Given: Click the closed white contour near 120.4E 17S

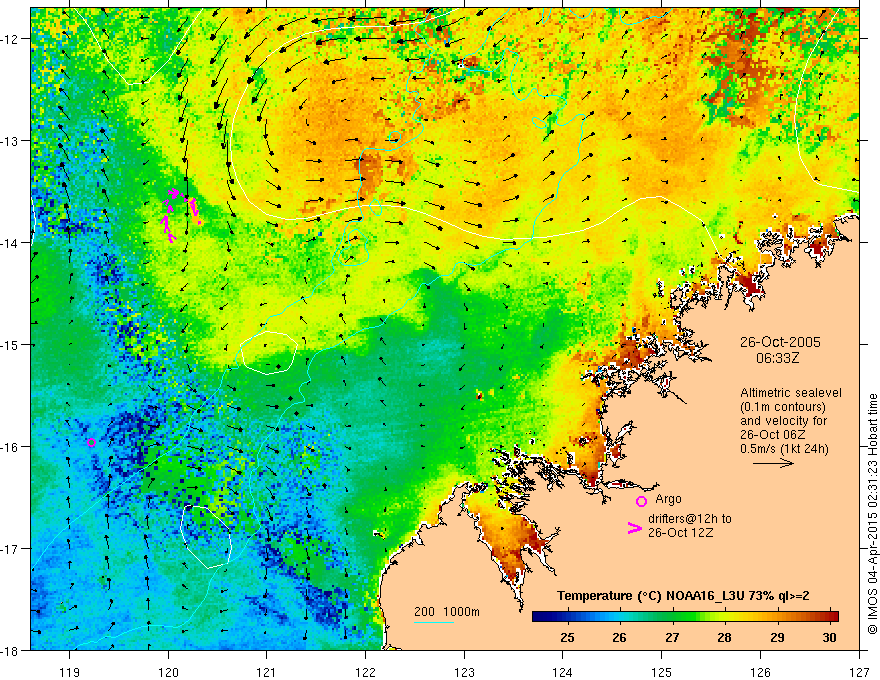Looking at the screenshot, I should click(x=206, y=536).
